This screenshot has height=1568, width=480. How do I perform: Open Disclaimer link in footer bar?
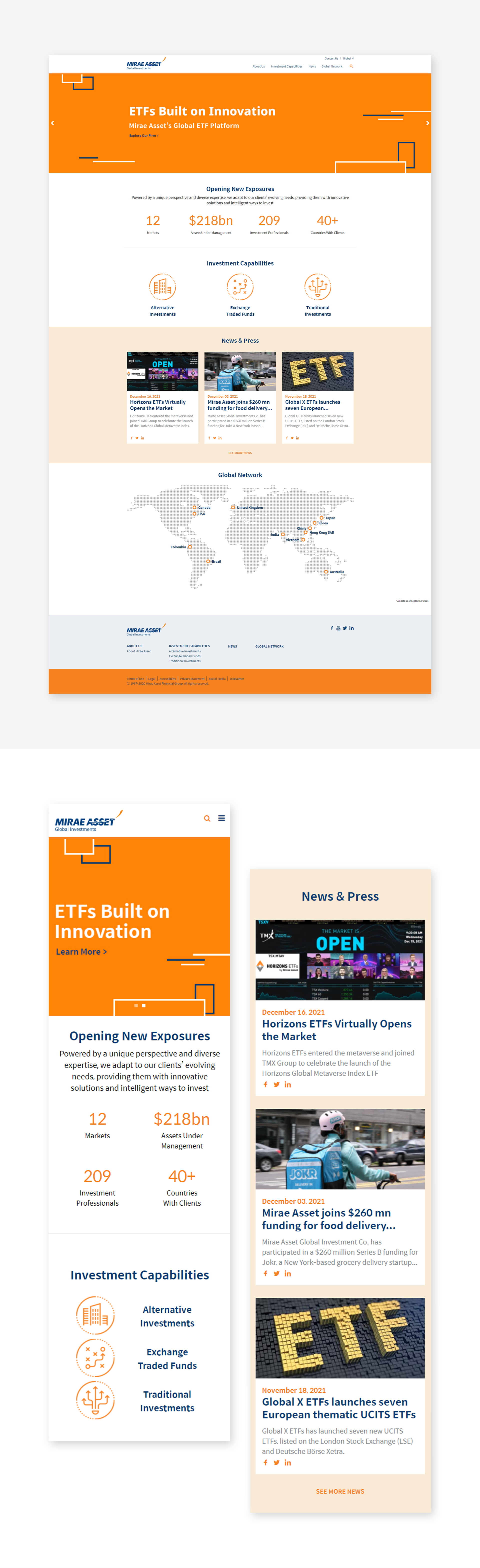point(237,679)
